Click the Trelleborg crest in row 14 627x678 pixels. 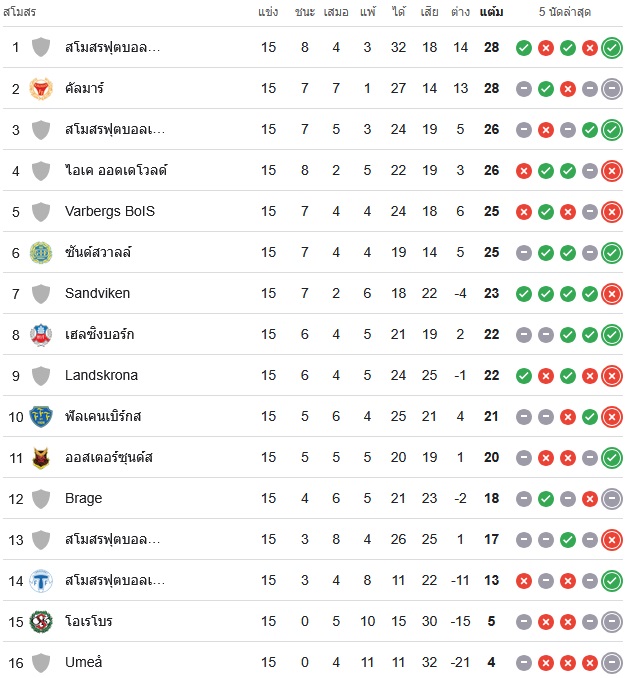click(41, 580)
